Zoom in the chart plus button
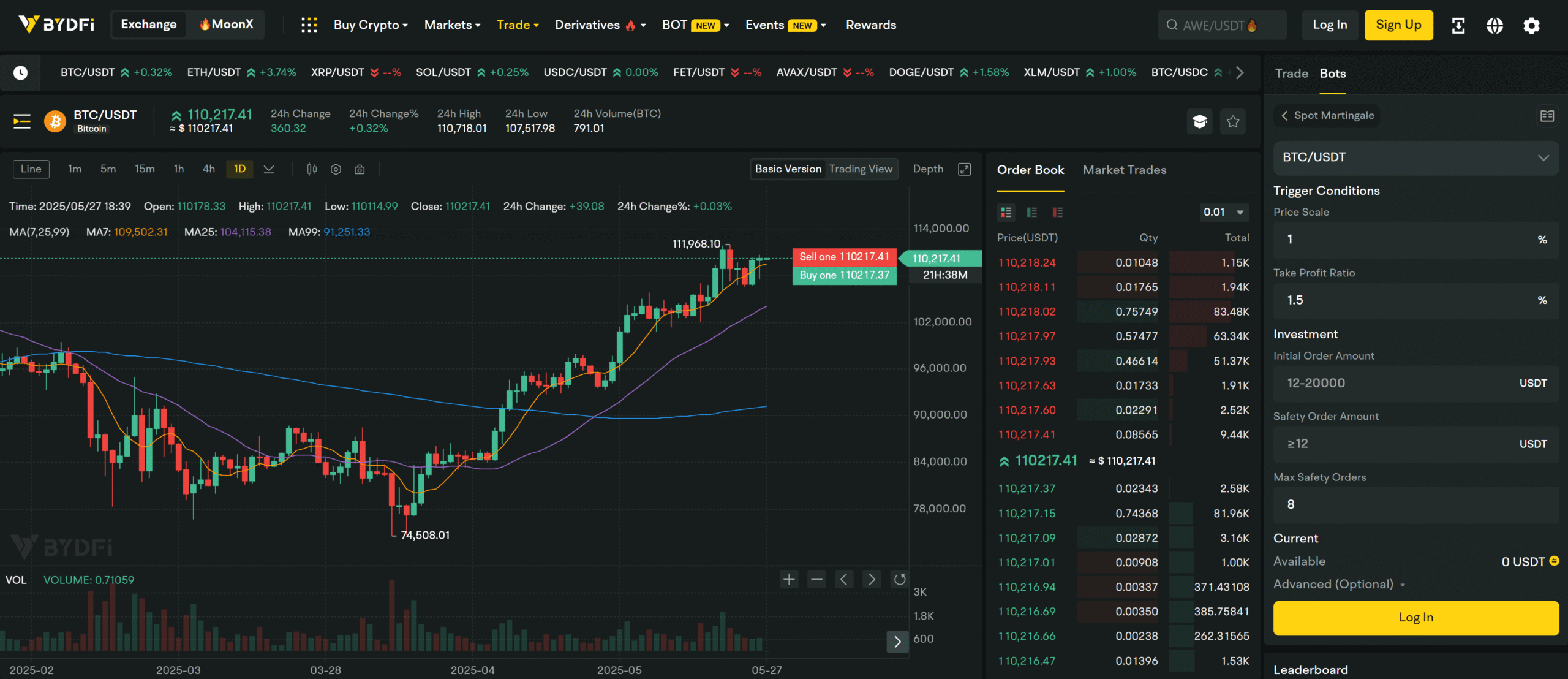 pyautogui.click(x=789, y=579)
